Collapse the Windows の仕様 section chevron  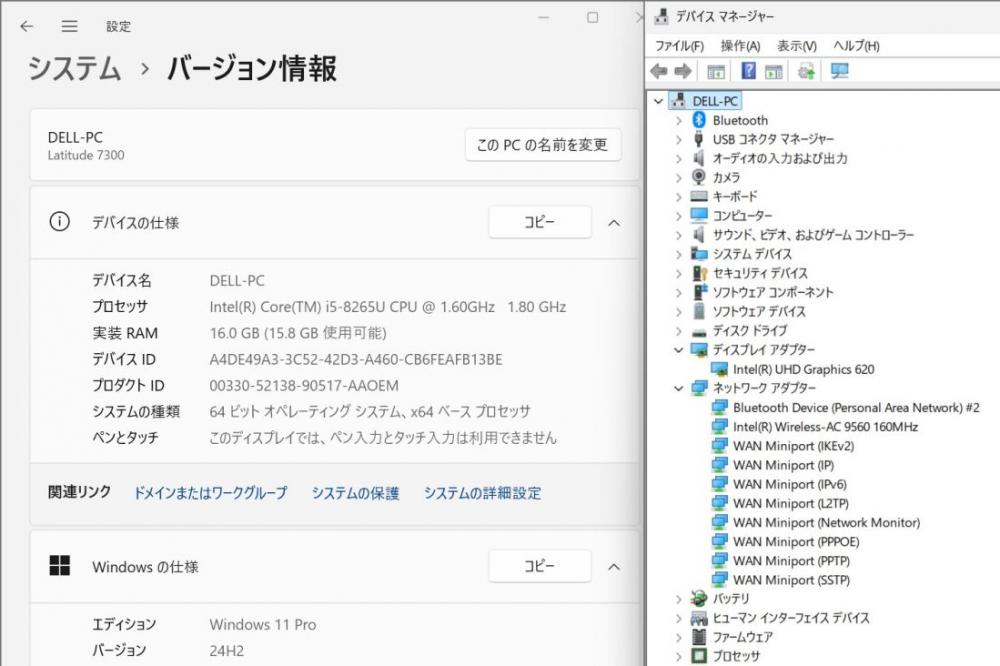click(x=614, y=566)
